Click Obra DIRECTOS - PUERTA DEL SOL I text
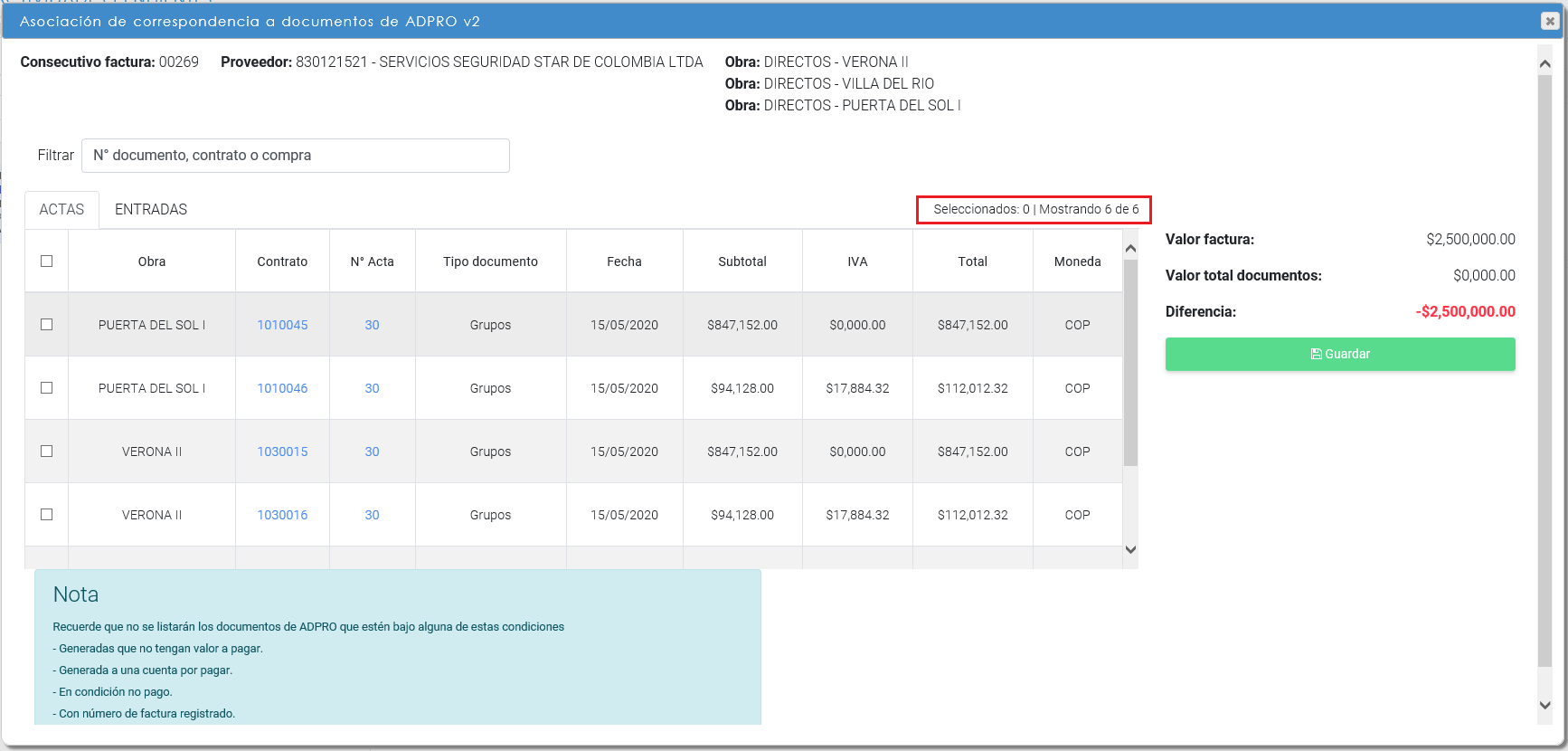 click(x=843, y=105)
